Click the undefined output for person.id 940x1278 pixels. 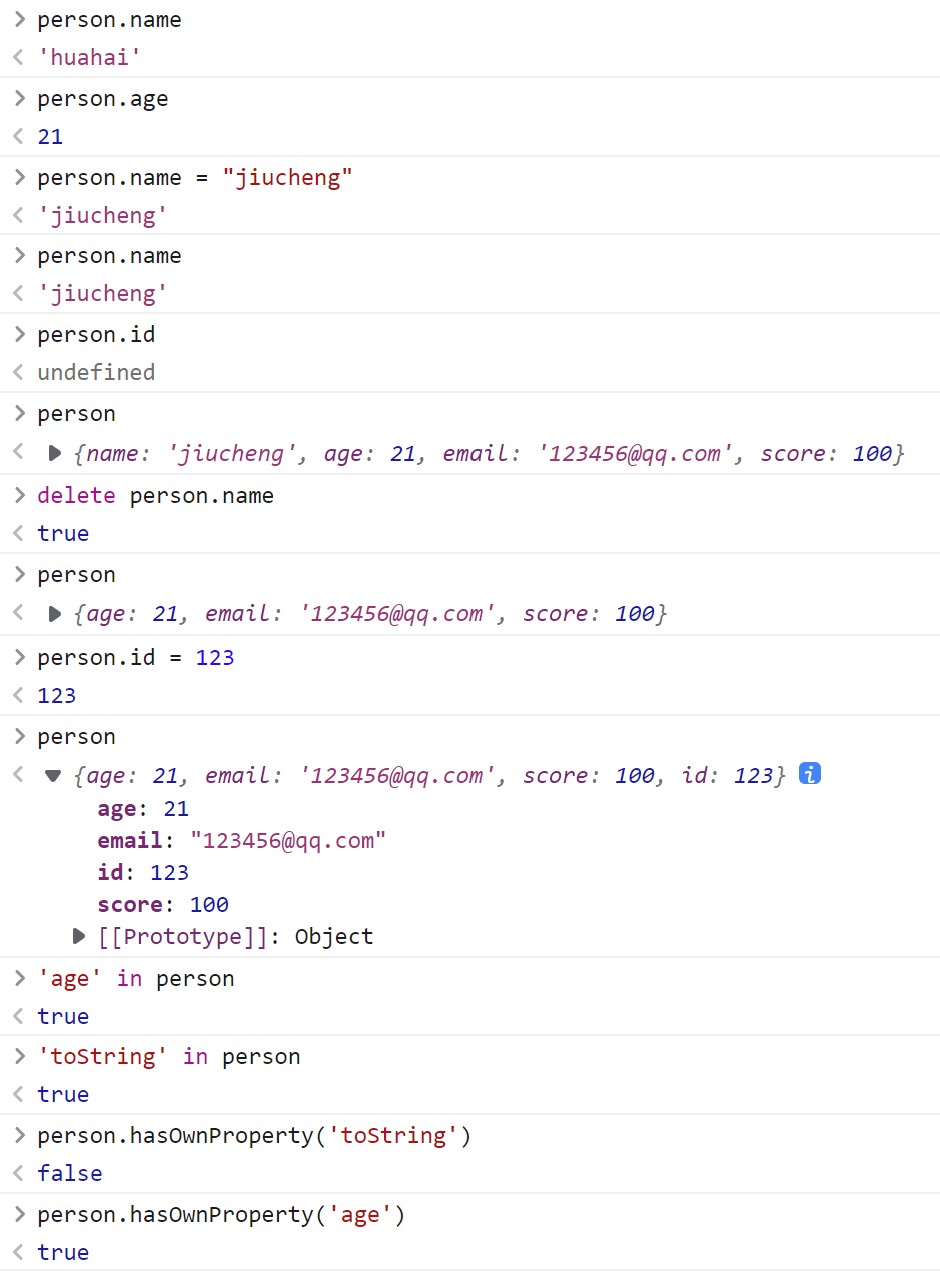(96, 372)
